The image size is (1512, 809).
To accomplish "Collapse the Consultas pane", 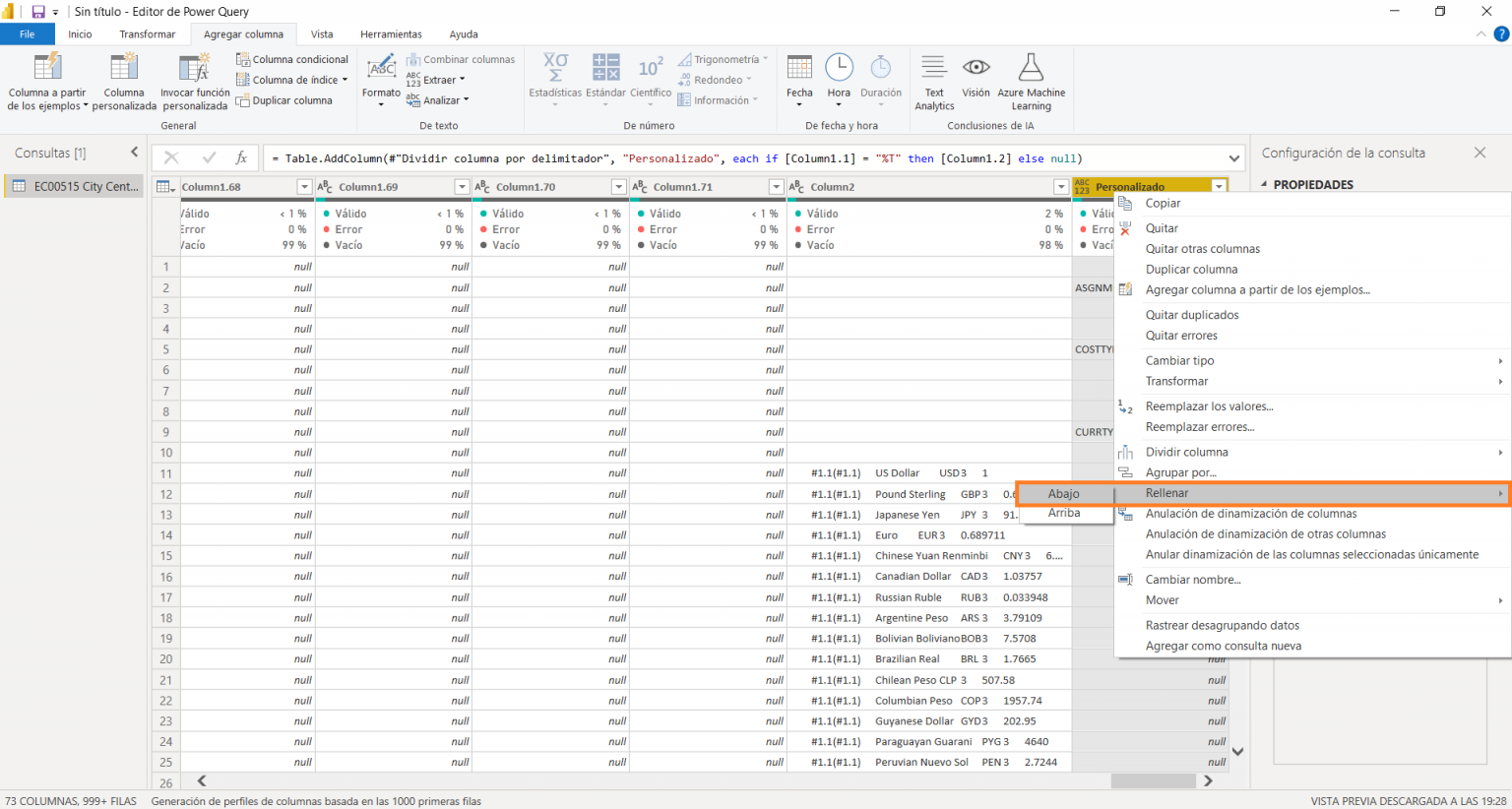I will (x=135, y=152).
